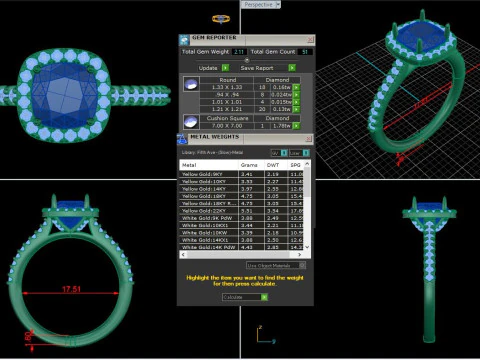Viewport: 480px width, 360px height.
Task: Click the Calculate green arrow
Action: coord(264,297)
